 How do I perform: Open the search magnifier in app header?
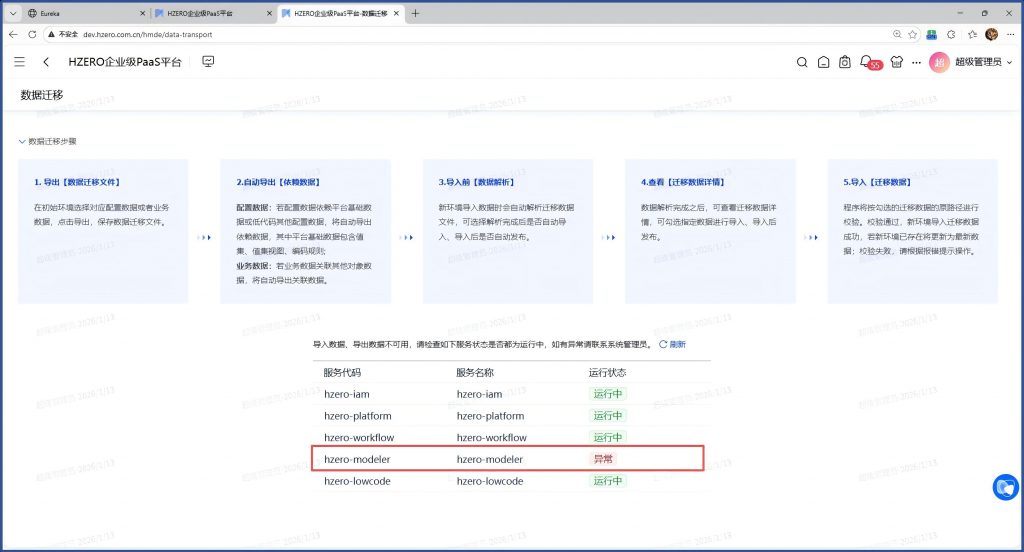click(x=801, y=62)
